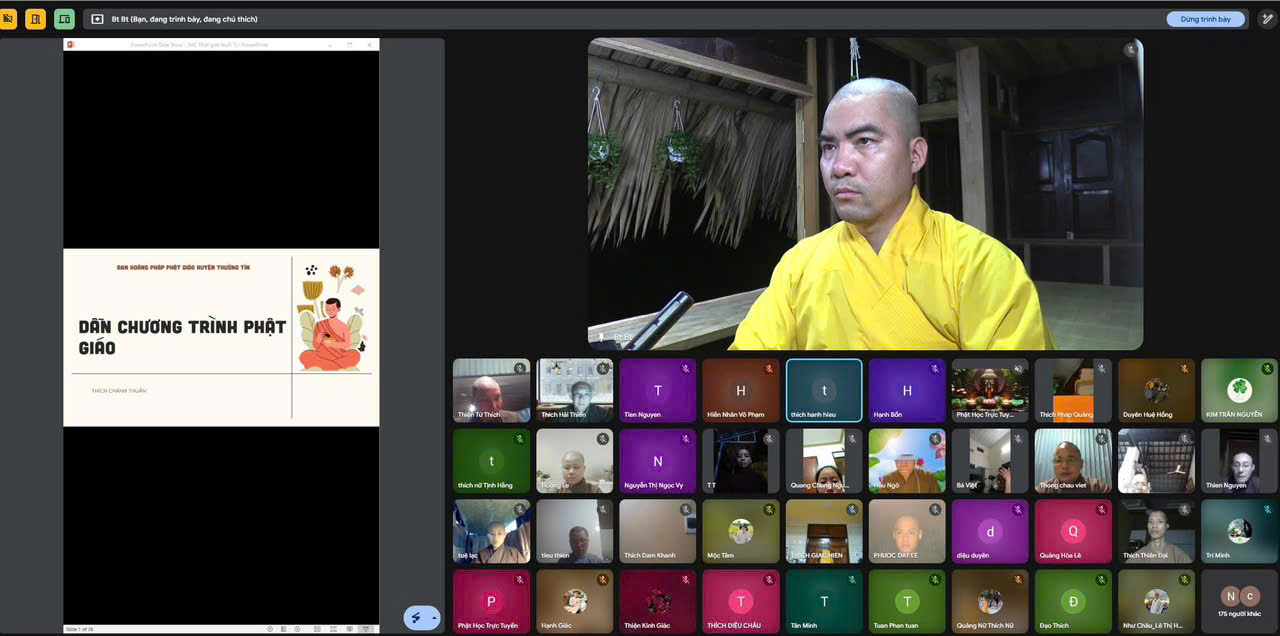Click the blue lightning reactions button

click(416, 618)
